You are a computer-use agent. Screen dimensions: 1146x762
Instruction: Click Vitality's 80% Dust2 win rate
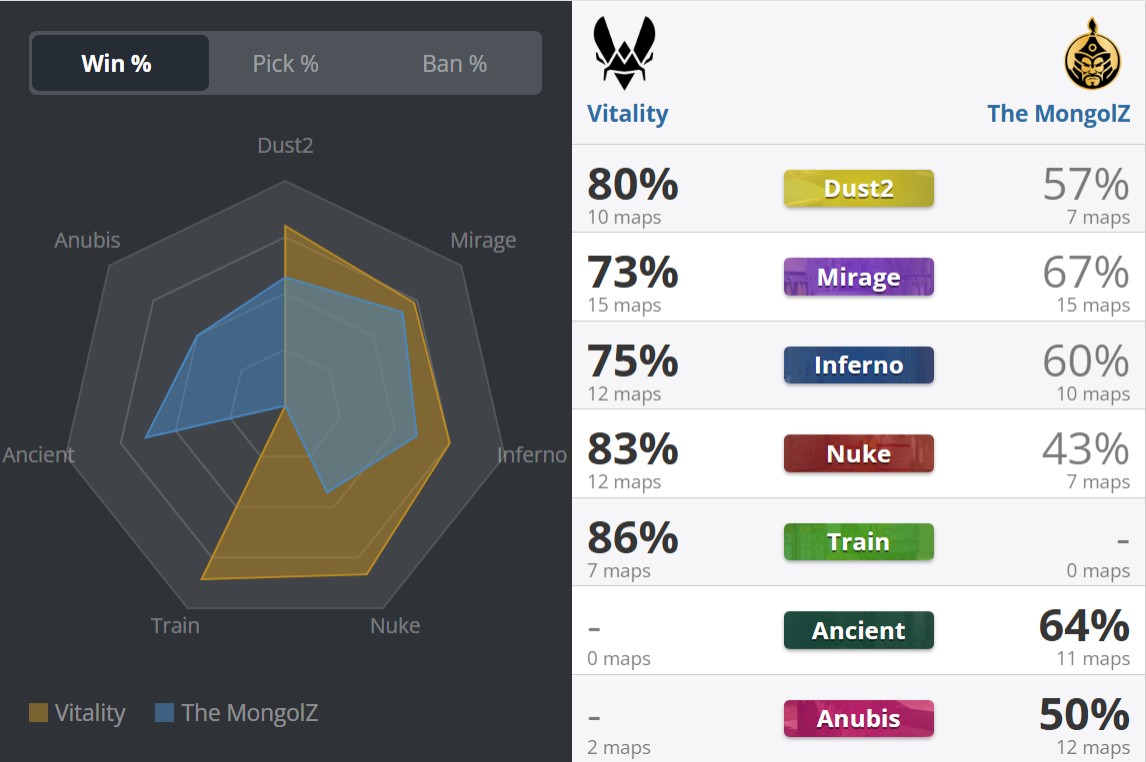click(x=633, y=184)
